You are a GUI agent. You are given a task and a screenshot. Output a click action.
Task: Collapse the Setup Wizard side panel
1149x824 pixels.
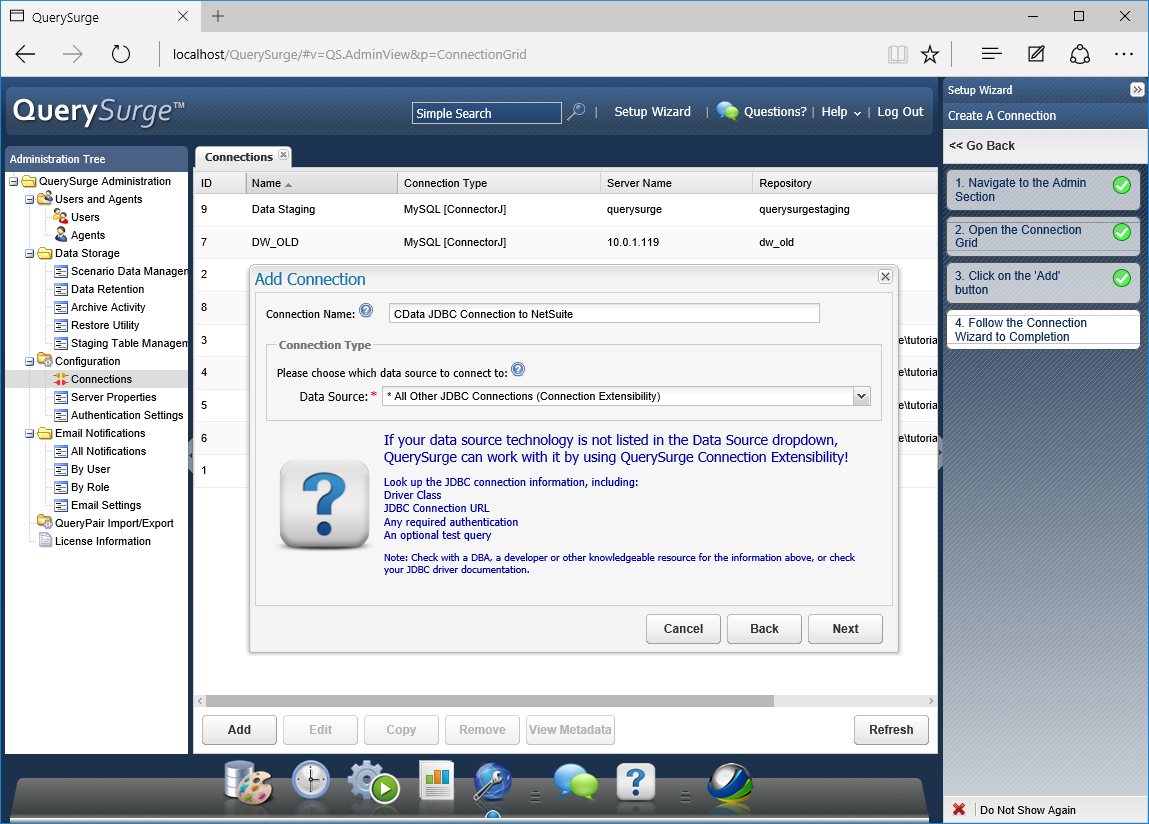(1137, 90)
